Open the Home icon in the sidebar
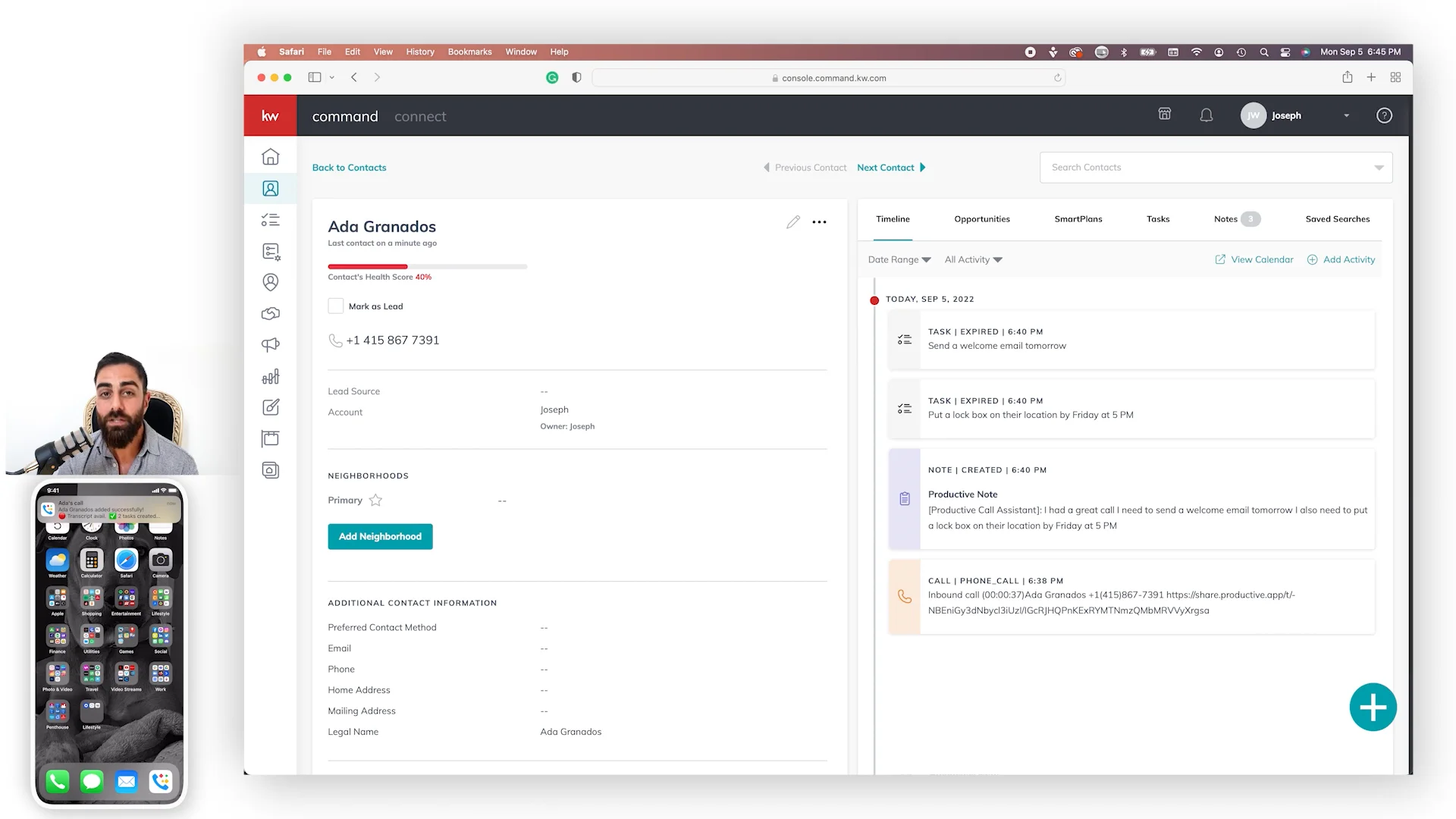 tap(271, 157)
